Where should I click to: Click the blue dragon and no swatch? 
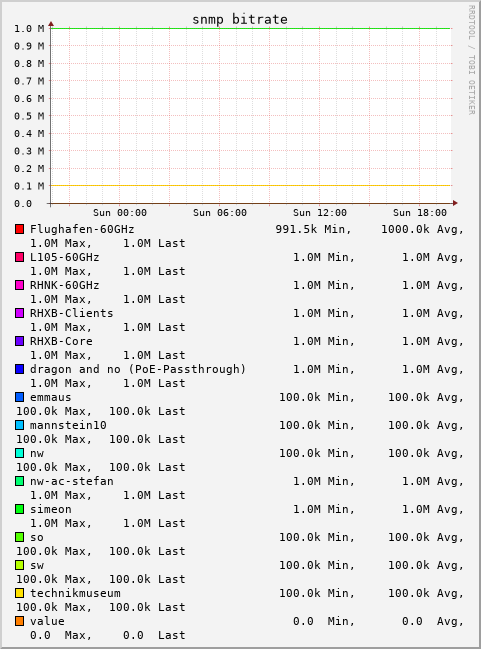click(x=19, y=369)
